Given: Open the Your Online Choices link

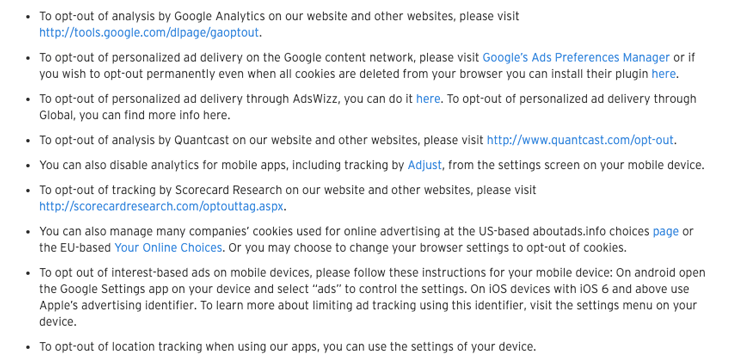Looking at the screenshot, I should (168, 248).
